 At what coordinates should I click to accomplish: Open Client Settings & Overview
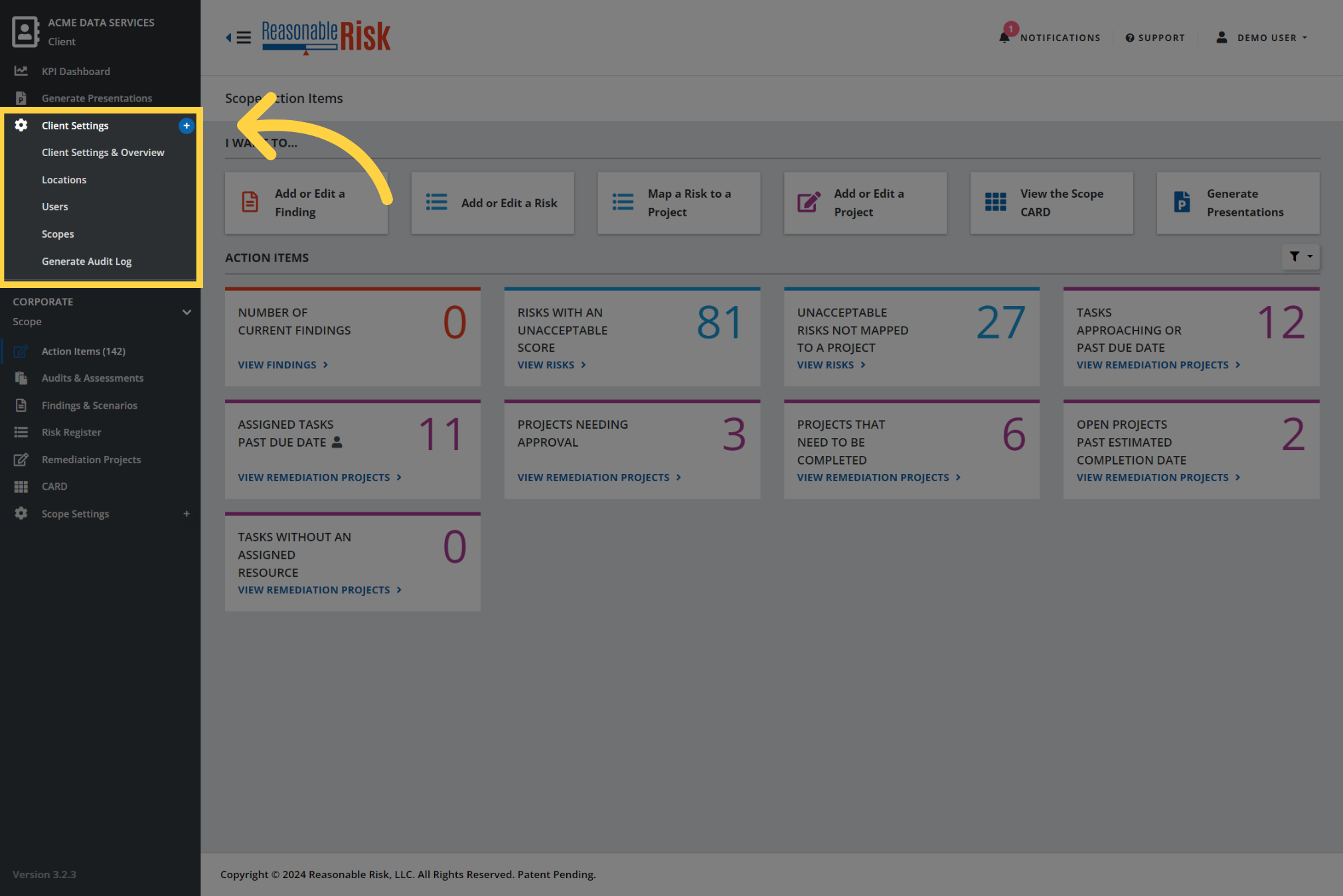[103, 153]
